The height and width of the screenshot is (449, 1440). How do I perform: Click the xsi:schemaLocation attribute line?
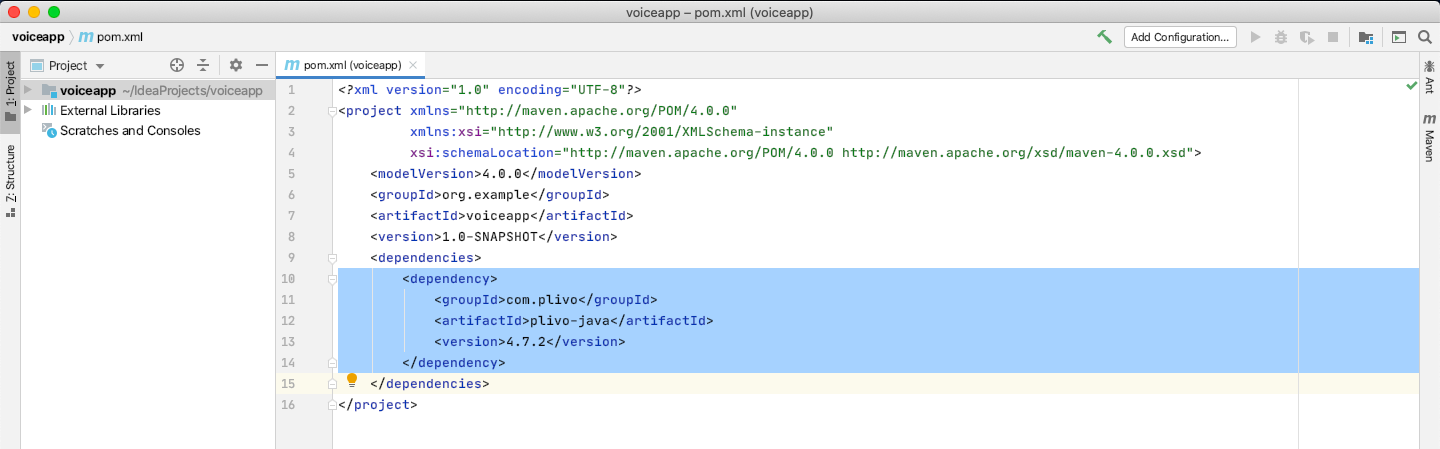805,153
